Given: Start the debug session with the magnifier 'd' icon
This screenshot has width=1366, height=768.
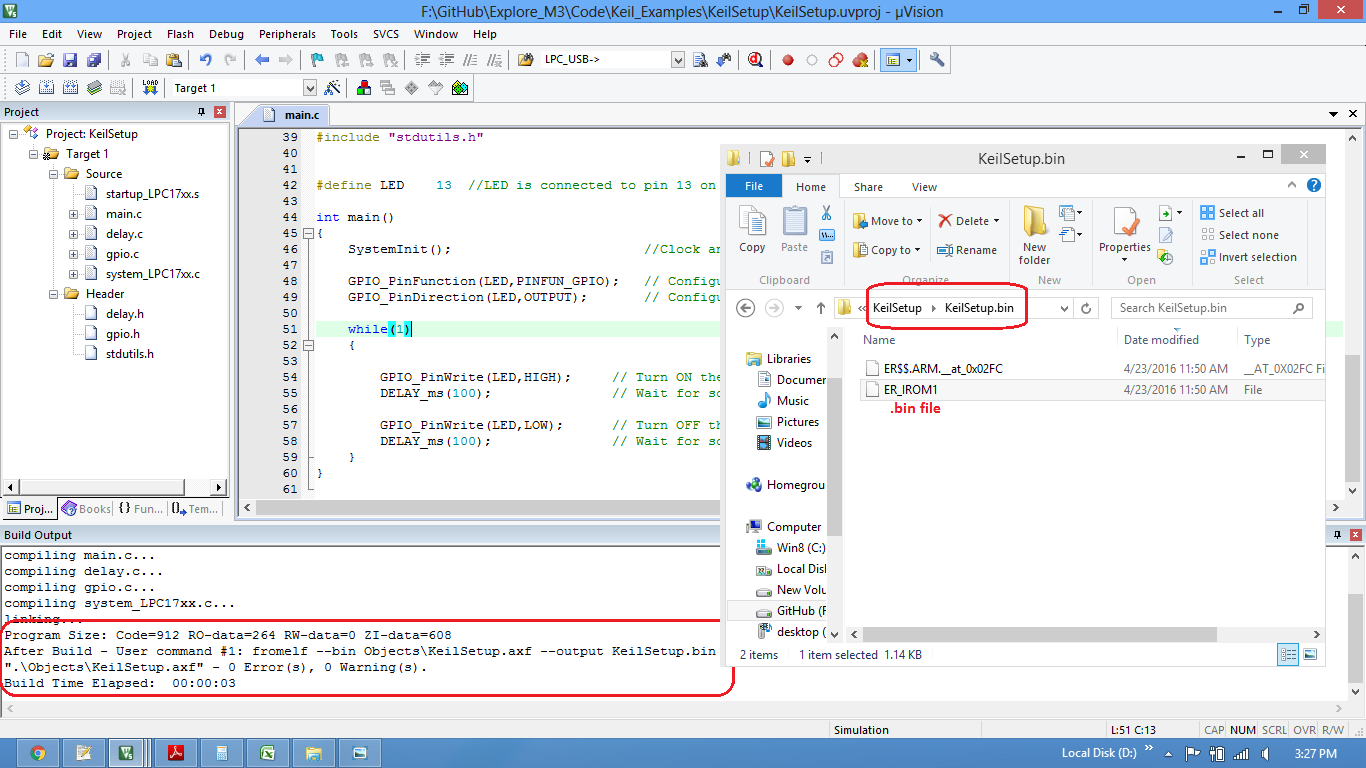Looking at the screenshot, I should click(756, 60).
